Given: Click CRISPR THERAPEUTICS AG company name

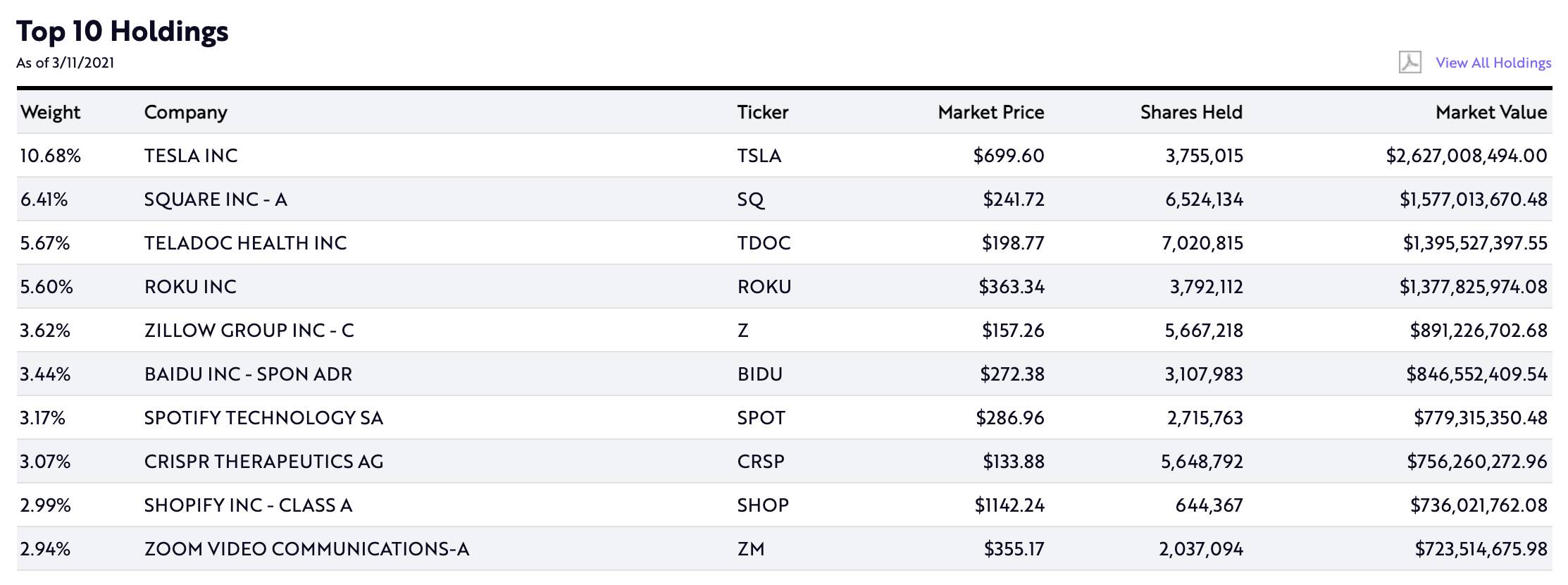Looking at the screenshot, I should pyautogui.click(x=263, y=462).
